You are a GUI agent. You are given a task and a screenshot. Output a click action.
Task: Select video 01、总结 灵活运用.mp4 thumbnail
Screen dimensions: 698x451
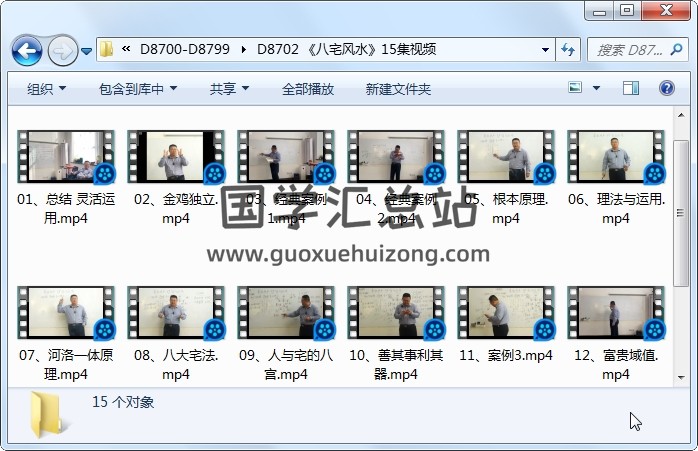tap(66, 157)
